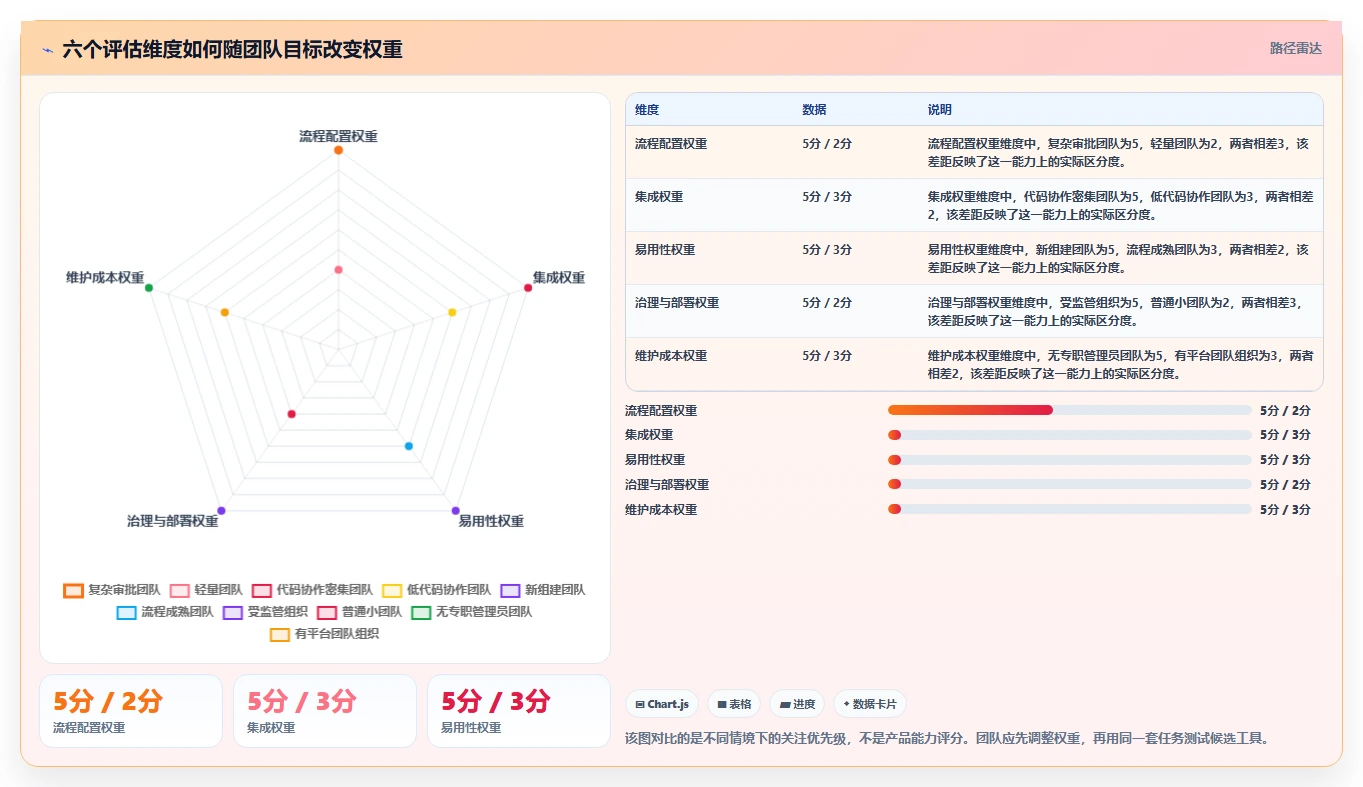The width and height of the screenshot is (1363, 787).
Task: Click the footnote starting with 该图对比的是
Action: 947,738
